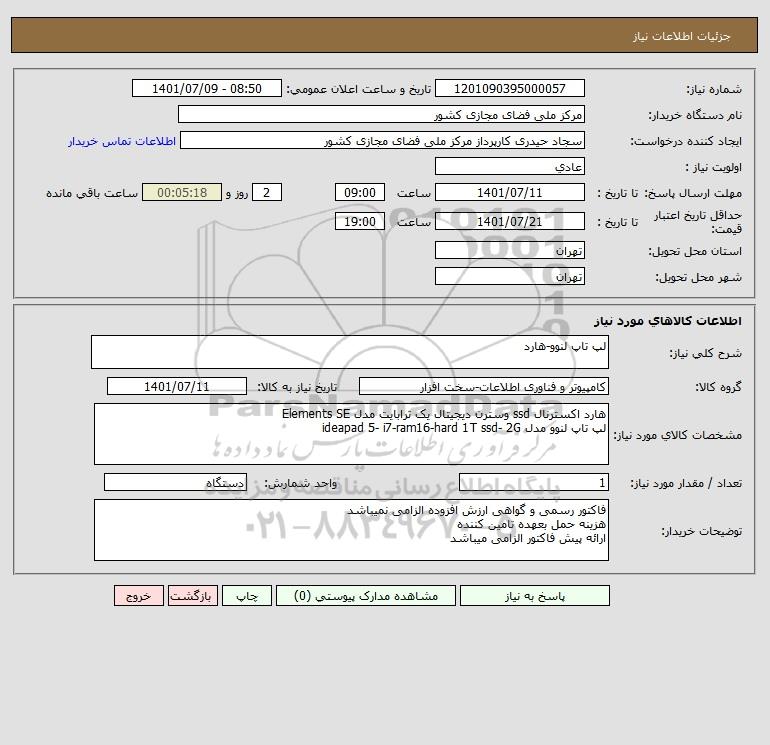Click the remaining time countdown 00:05:18
The height and width of the screenshot is (745, 770).
[x=182, y=193]
